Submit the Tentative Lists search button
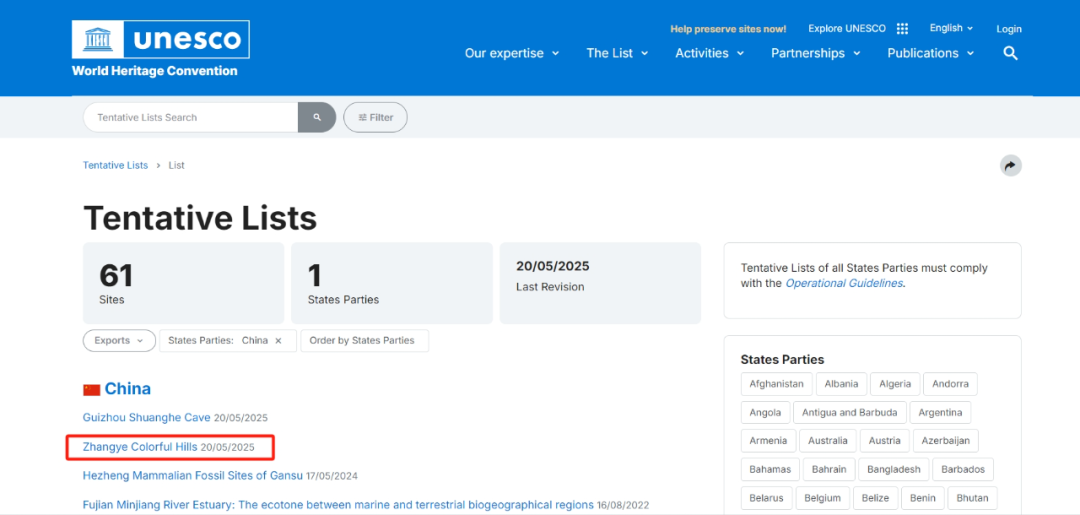Viewport: 1080px width, 515px height. click(317, 118)
